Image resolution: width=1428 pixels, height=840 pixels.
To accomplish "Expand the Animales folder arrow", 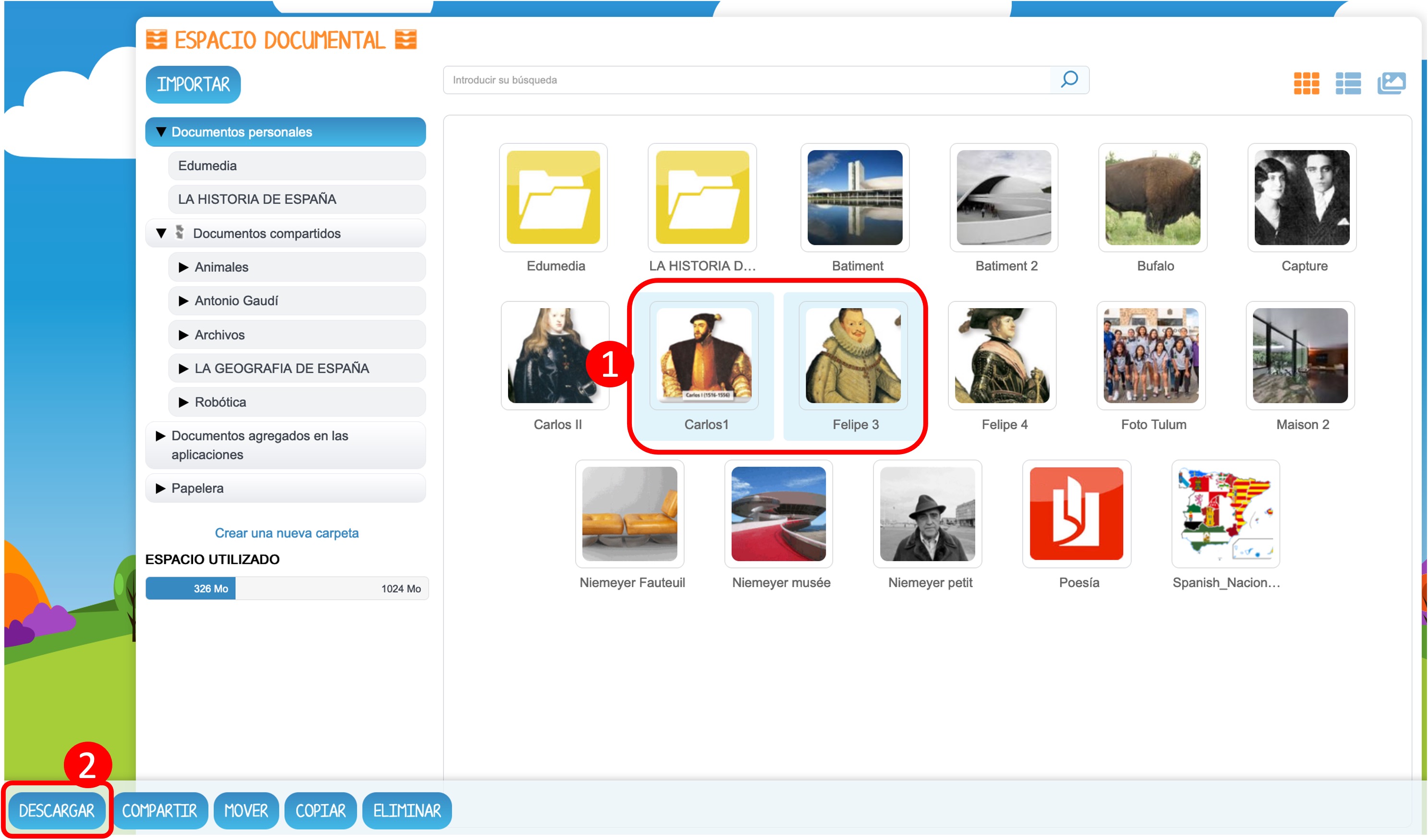I will point(183,267).
